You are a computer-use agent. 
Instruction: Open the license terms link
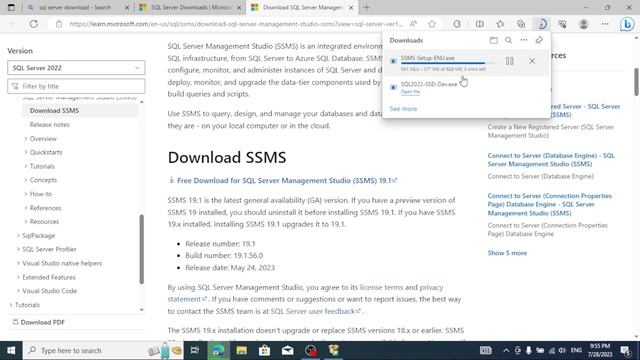[381, 287]
